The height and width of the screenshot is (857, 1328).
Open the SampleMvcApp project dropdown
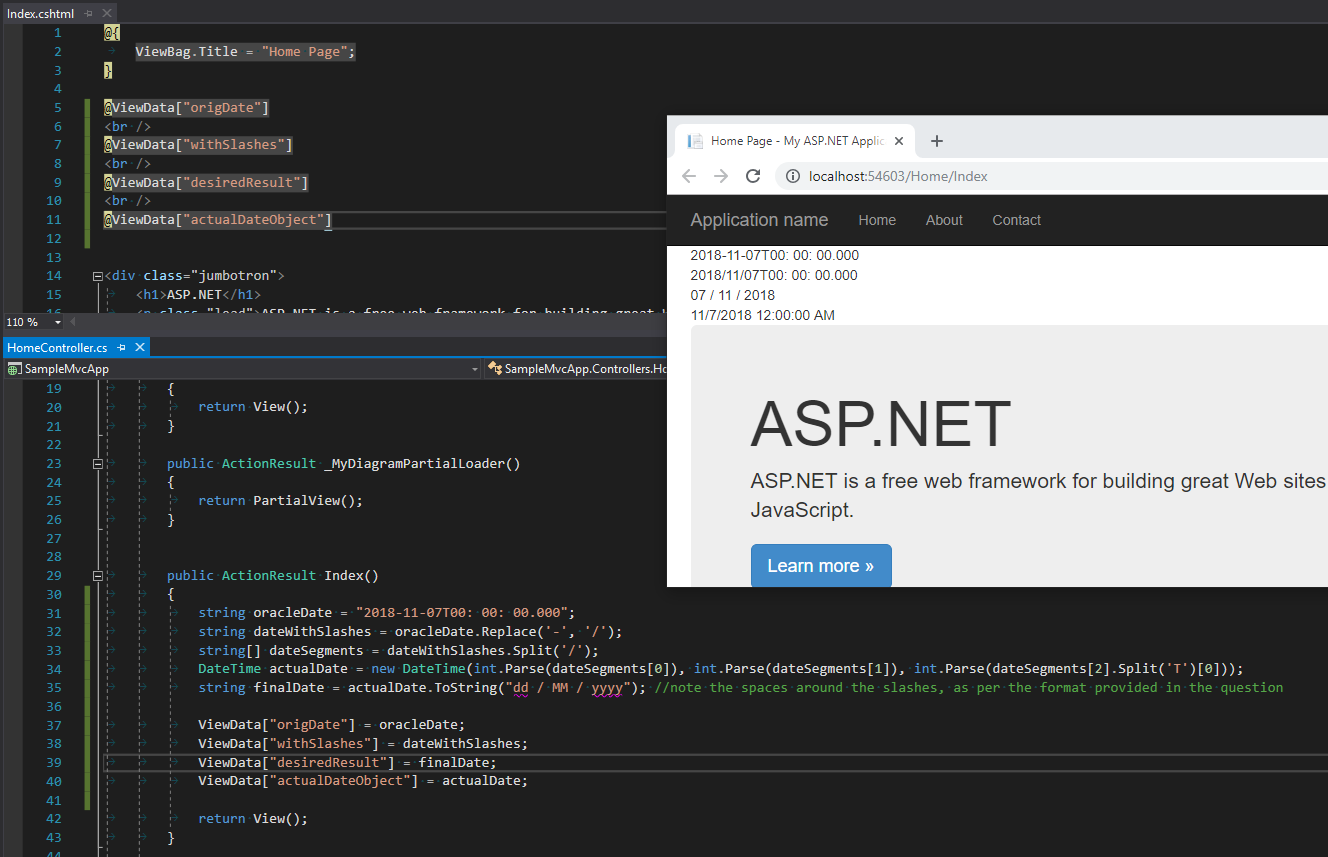475,369
